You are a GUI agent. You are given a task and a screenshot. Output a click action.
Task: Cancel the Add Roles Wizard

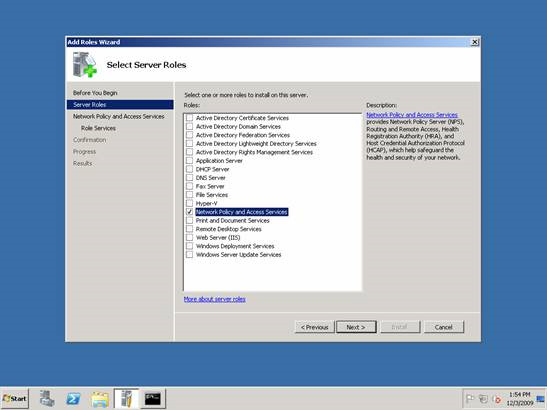click(x=444, y=327)
